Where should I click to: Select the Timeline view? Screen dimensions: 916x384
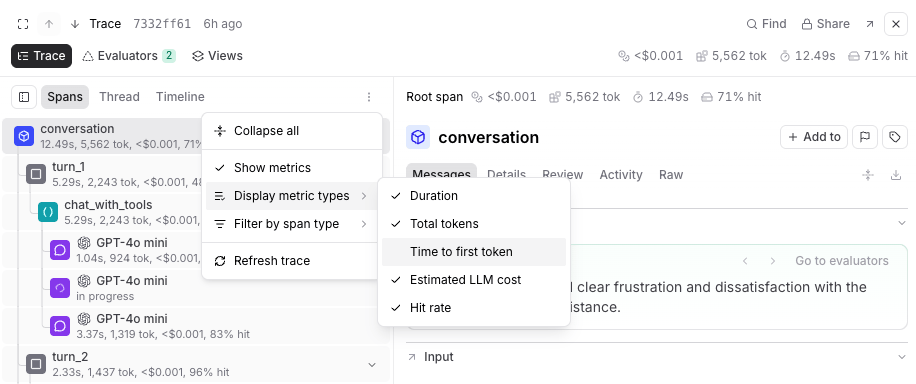[180, 97]
